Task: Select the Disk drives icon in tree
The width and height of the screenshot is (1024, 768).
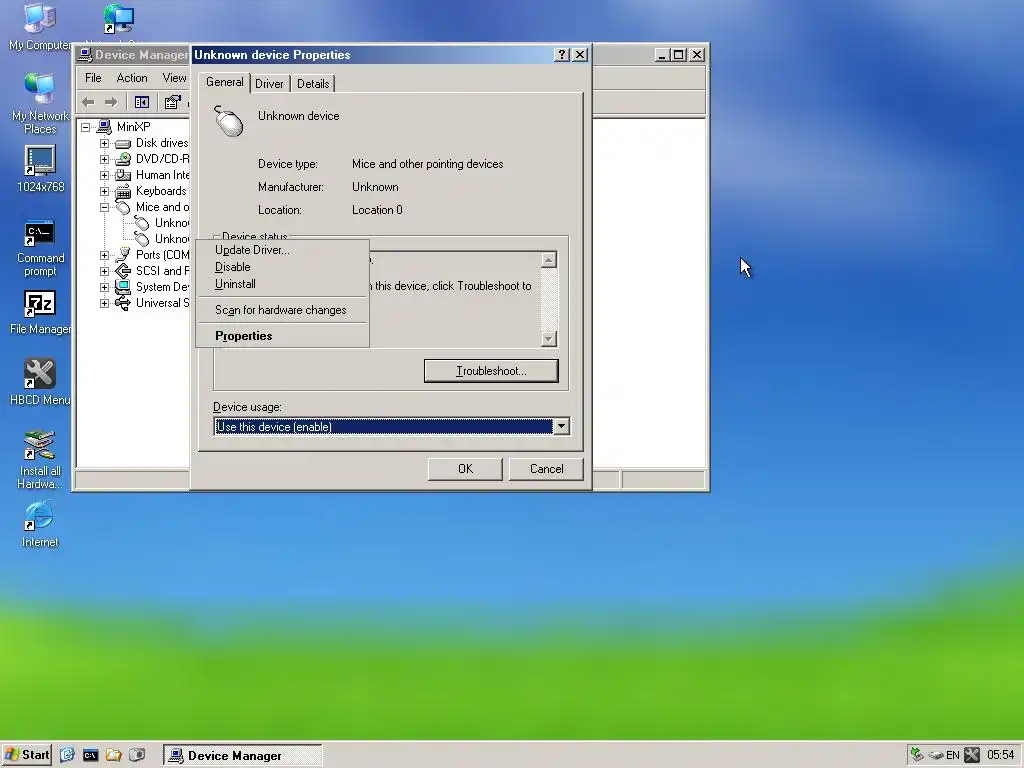Action: click(123, 143)
